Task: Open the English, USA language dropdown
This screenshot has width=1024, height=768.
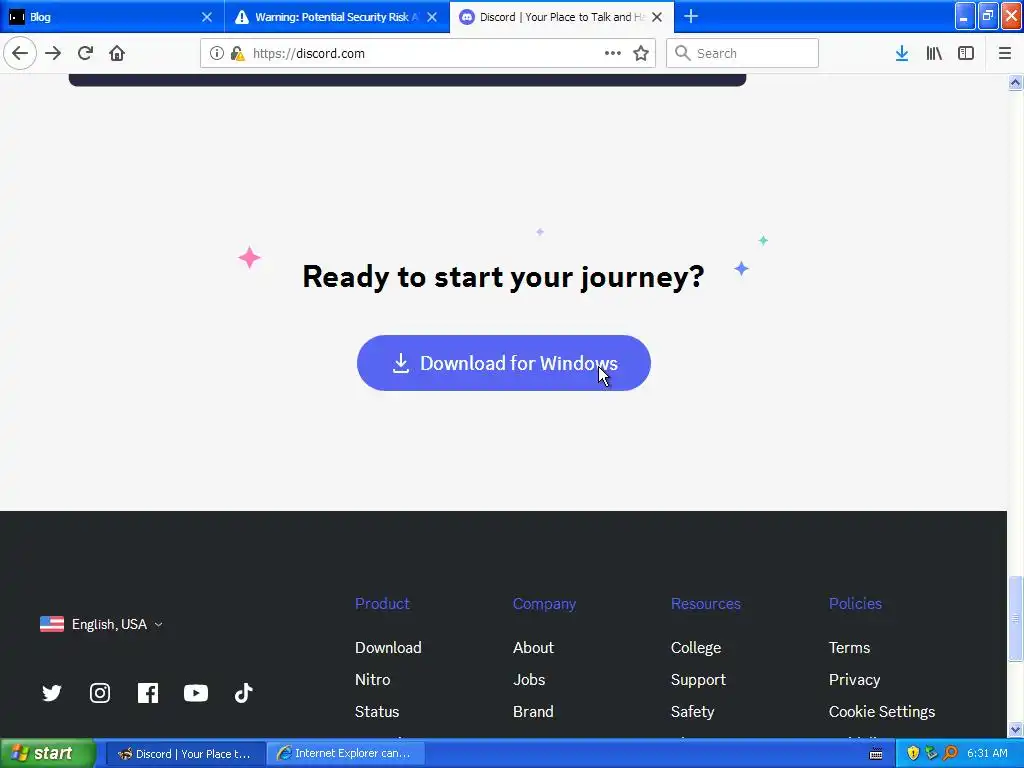Action: (101, 624)
